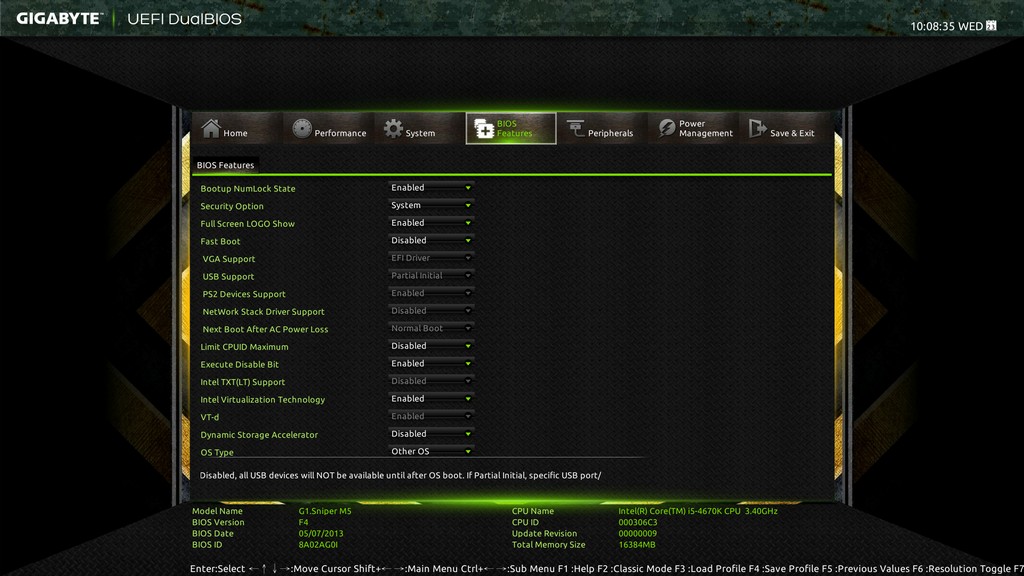1024x576 pixels.
Task: Click the BIOS ID 8A02AG0I
Action: 318,544
